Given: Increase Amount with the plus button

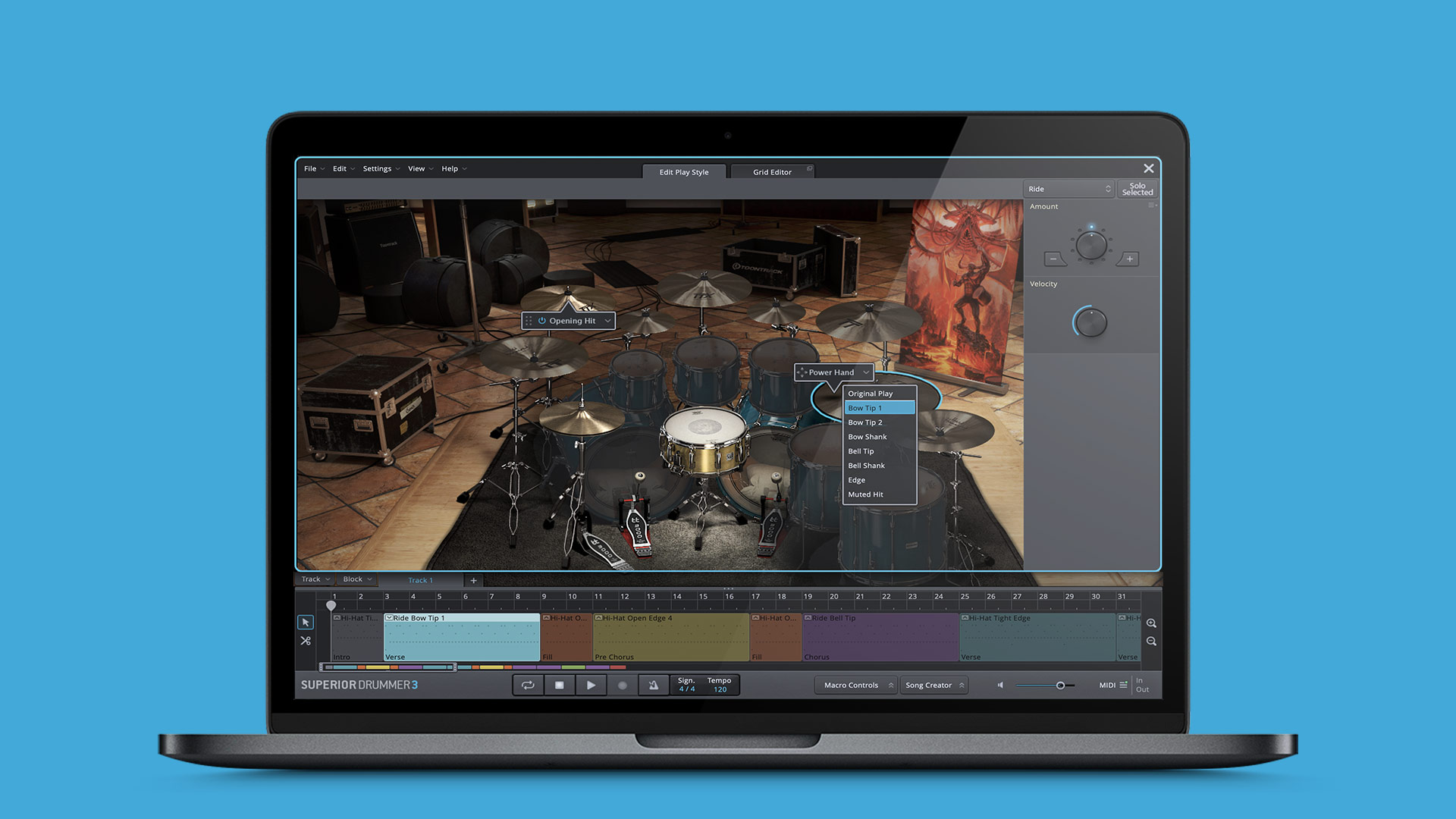Looking at the screenshot, I should [x=1128, y=259].
